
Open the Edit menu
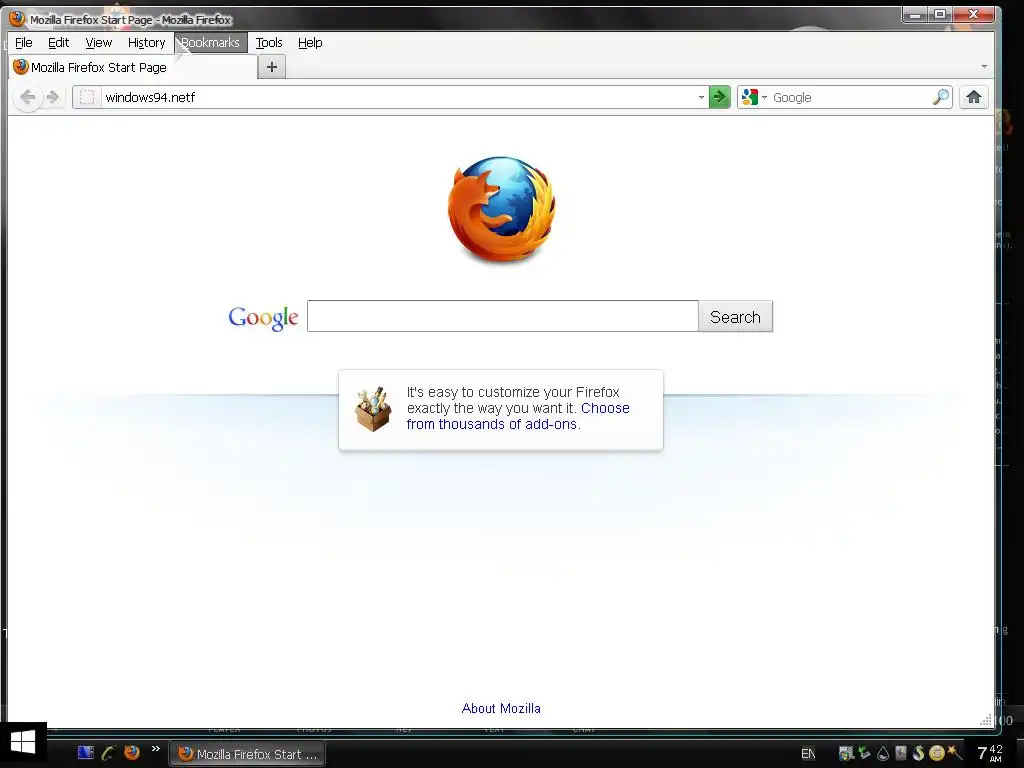click(x=58, y=42)
